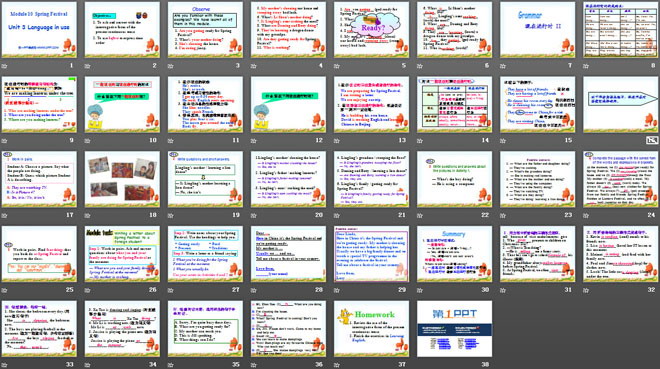Select slide 30 Summary thumbnail
The width and height of the screenshot is (660, 369).
pos(455,254)
